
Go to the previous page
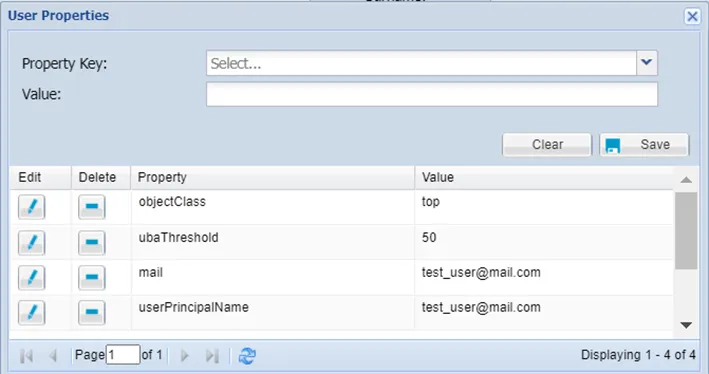(x=53, y=356)
